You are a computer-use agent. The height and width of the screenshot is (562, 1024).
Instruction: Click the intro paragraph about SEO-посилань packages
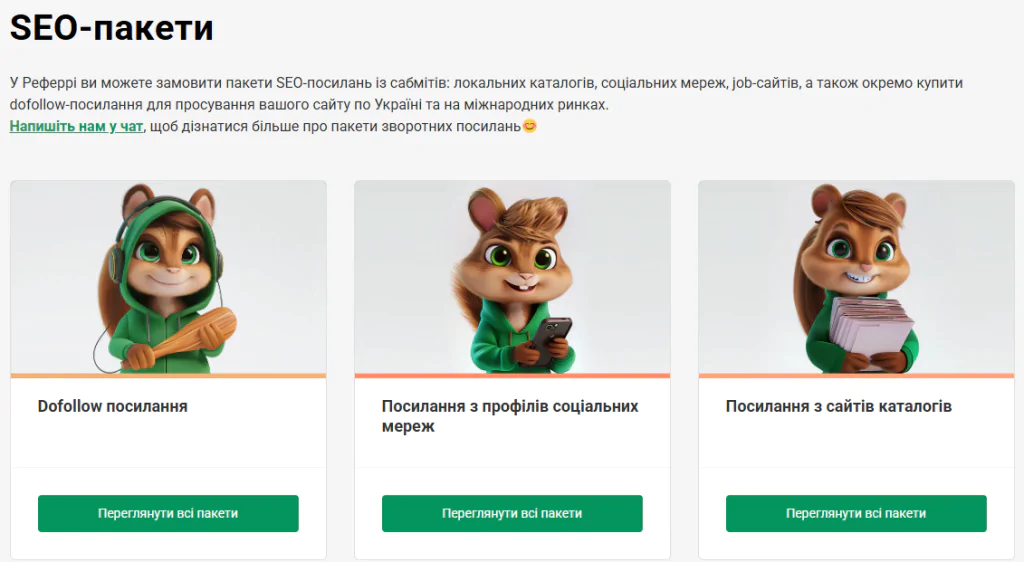(x=486, y=93)
